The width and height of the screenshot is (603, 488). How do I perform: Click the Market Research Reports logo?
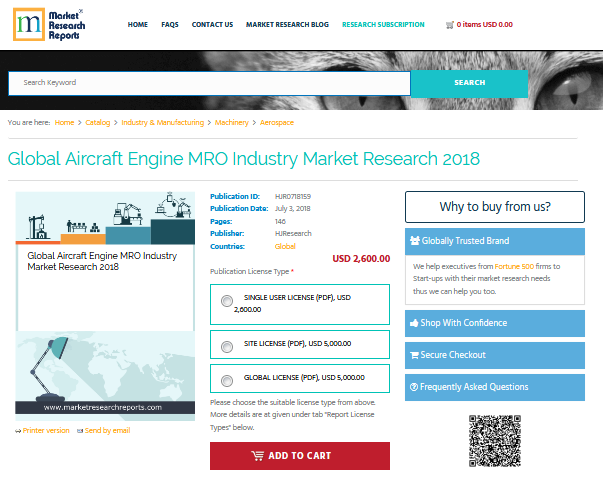click(x=49, y=25)
